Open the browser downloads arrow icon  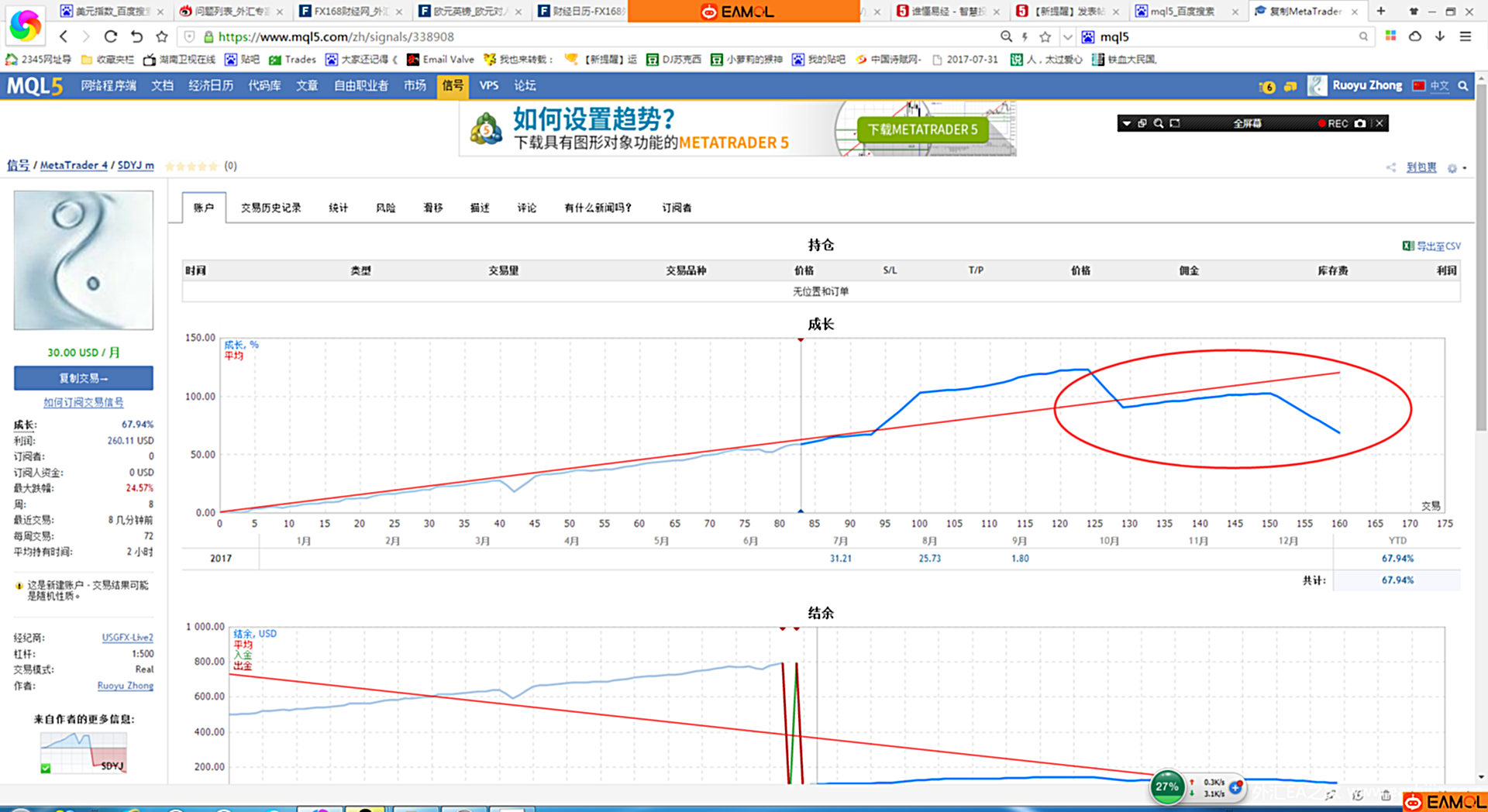1440,36
